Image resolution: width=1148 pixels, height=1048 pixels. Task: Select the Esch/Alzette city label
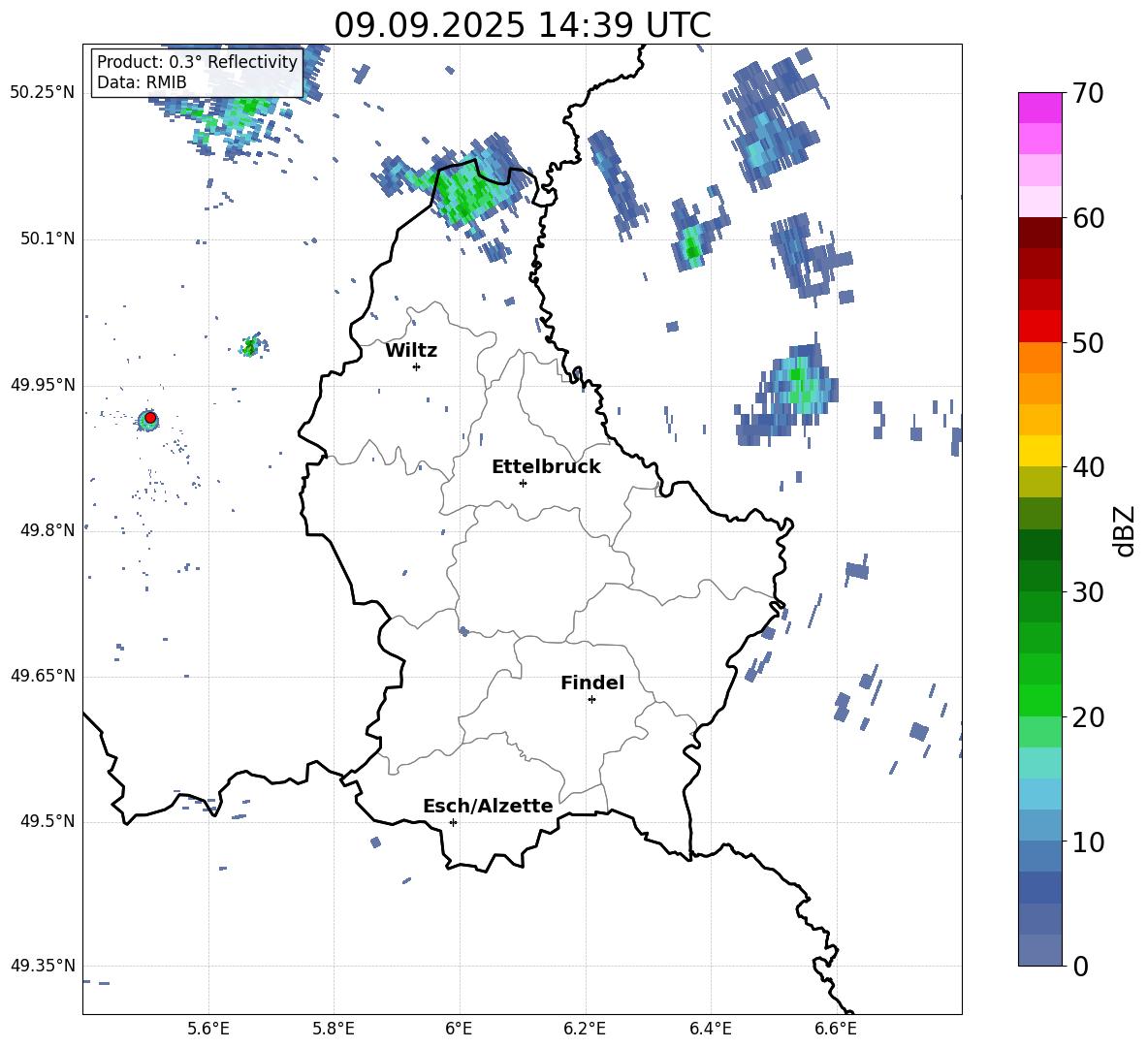(488, 806)
